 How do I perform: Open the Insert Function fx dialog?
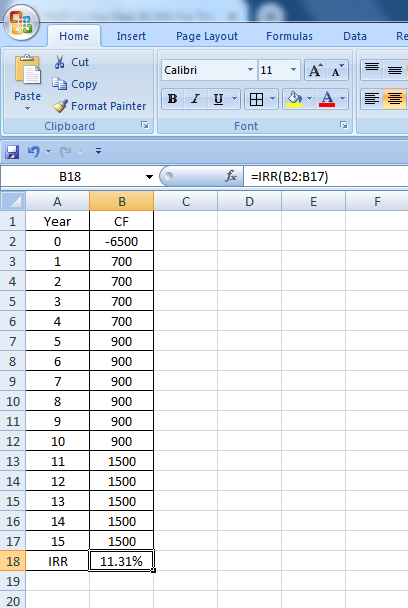[x=231, y=176]
